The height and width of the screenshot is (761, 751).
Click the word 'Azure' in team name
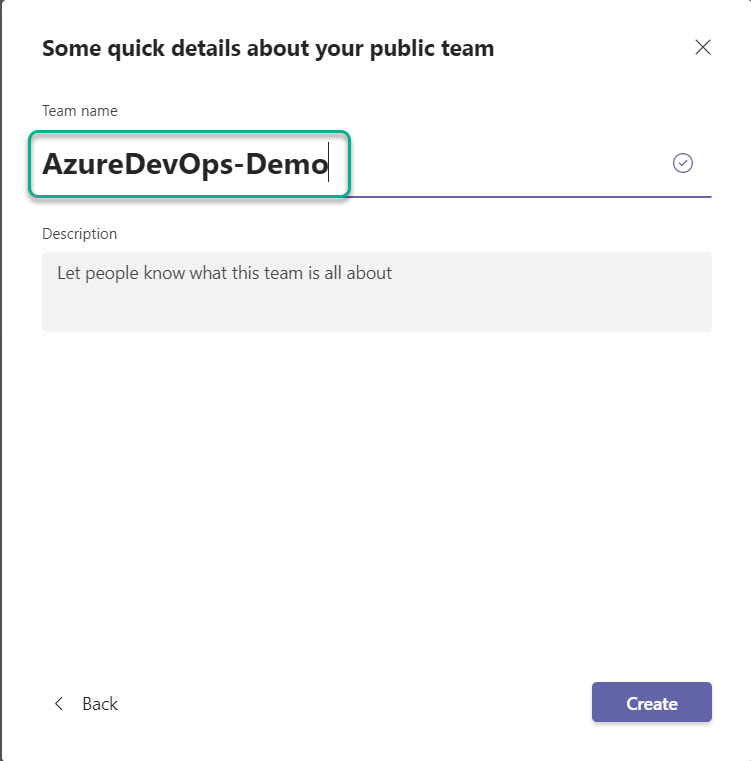pos(83,164)
